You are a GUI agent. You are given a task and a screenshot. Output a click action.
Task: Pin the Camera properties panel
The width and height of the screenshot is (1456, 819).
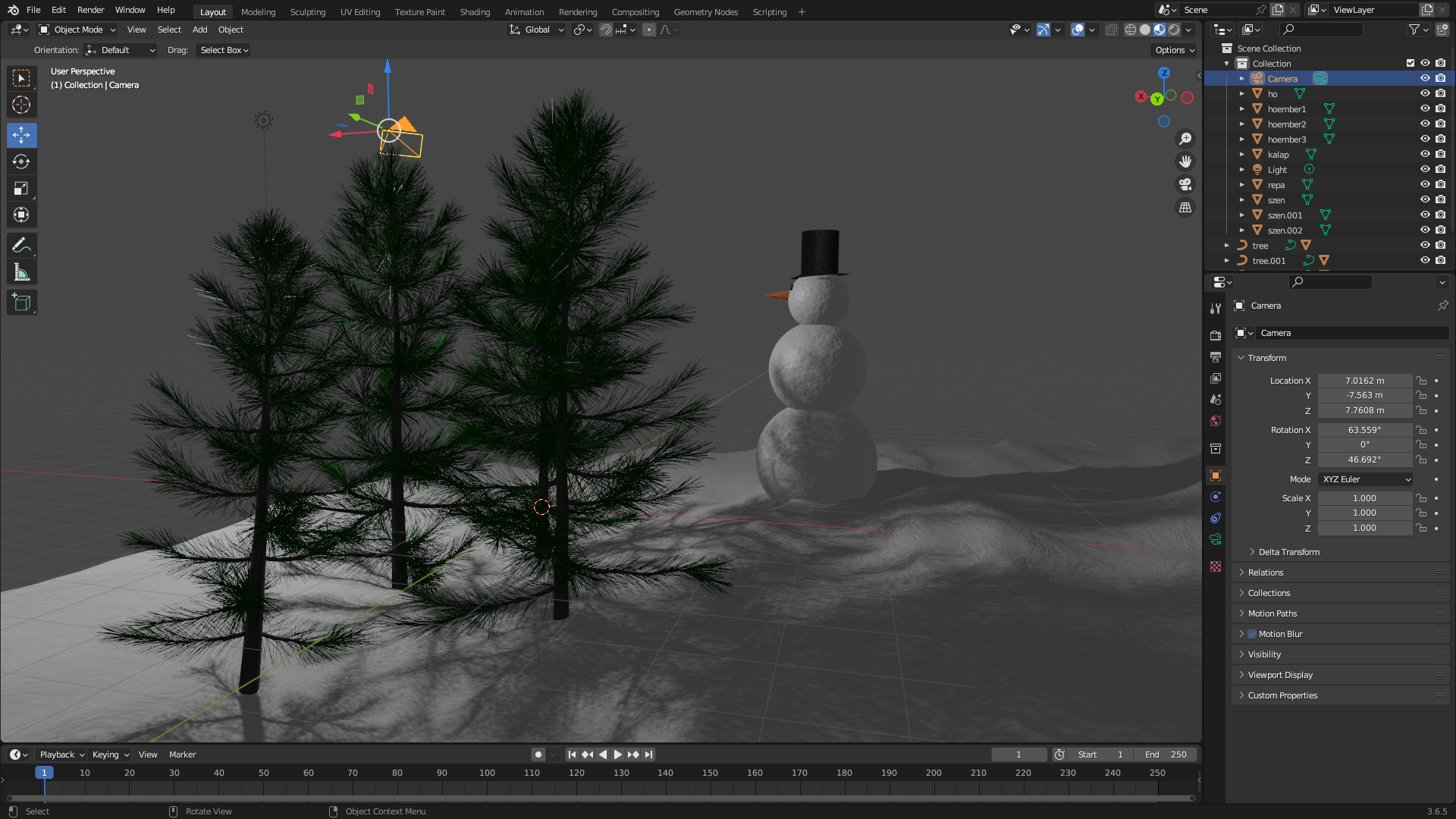1442,306
